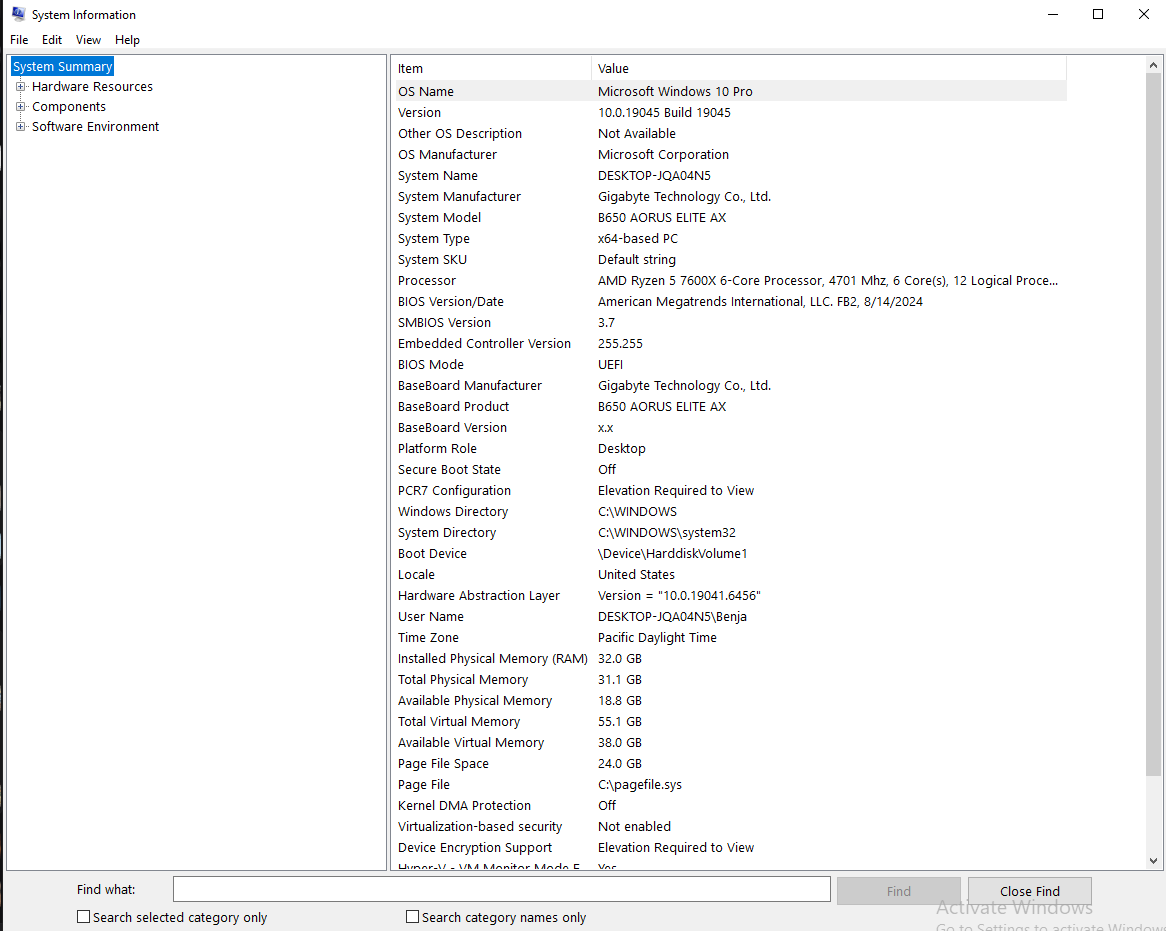The image size is (1166, 931).
Task: Select the Embedded Controller Version row
Action: coord(729,344)
